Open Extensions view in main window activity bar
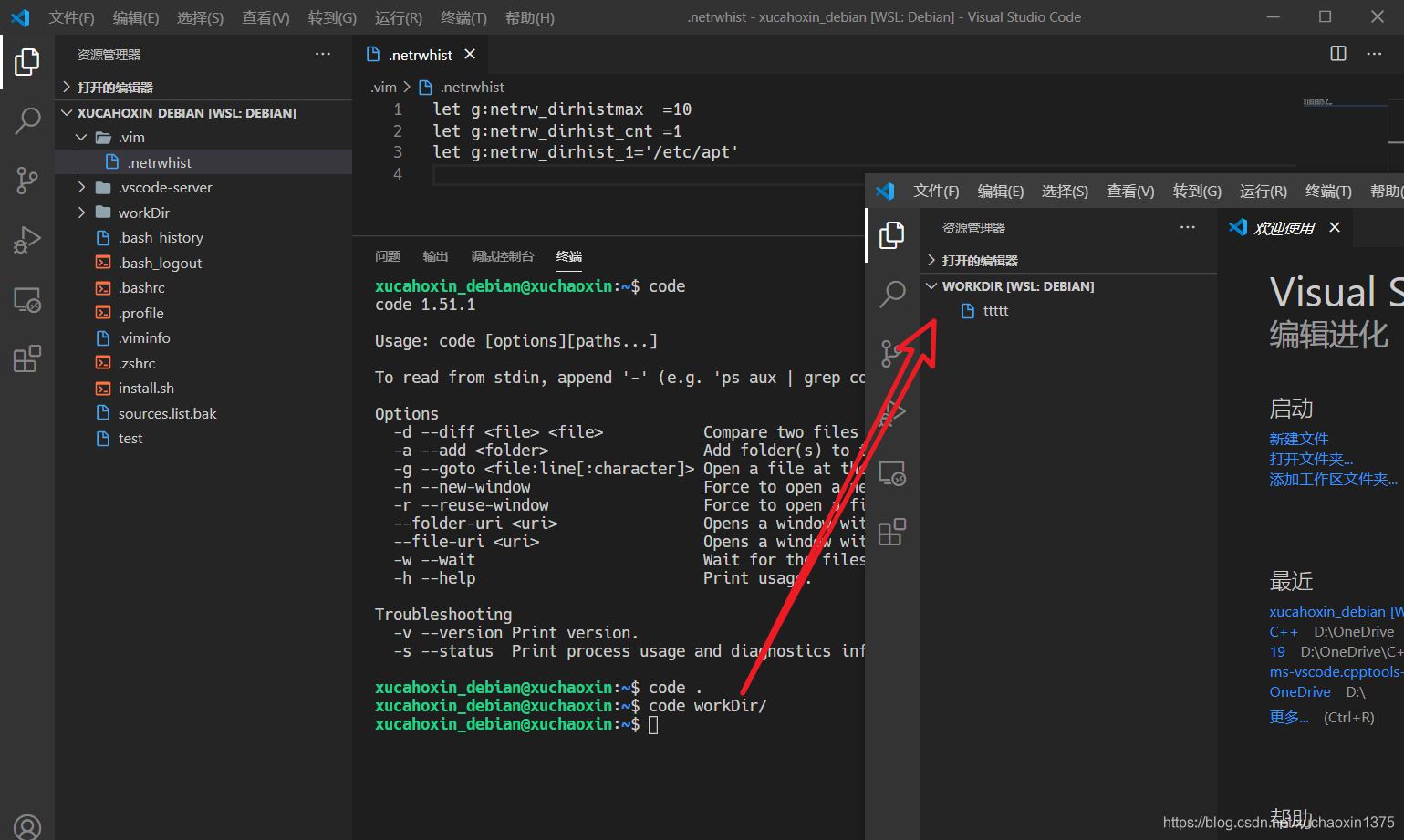This screenshot has width=1404, height=840. pos(27,358)
